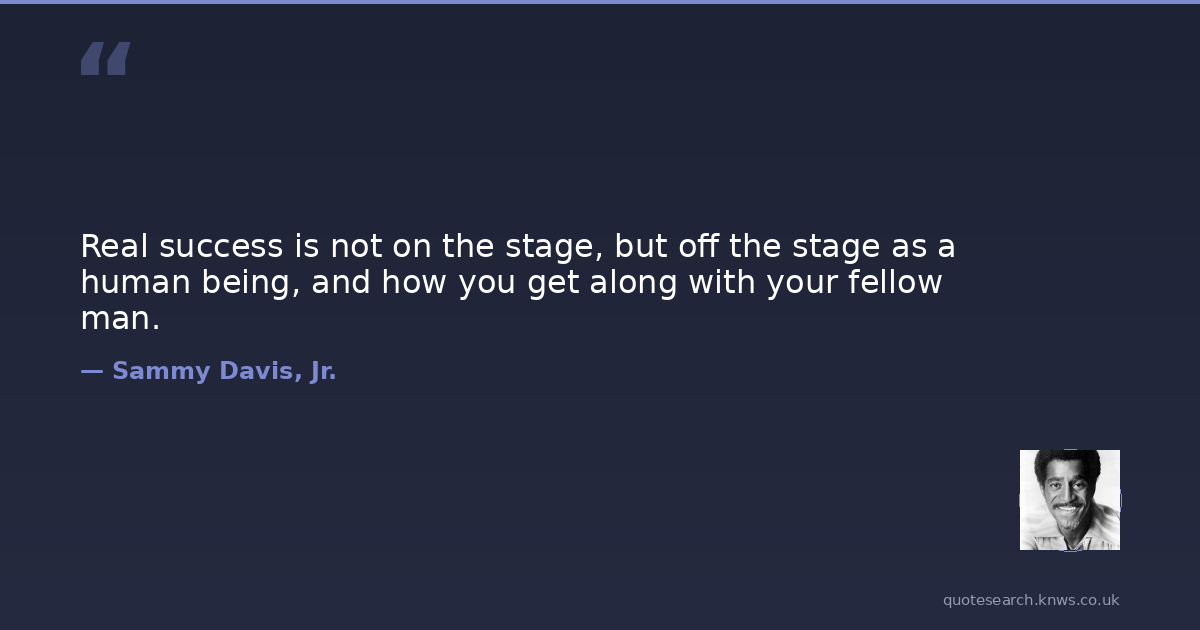
Task: Click the word "Sammy" in the attribution
Action: [x=151, y=371]
